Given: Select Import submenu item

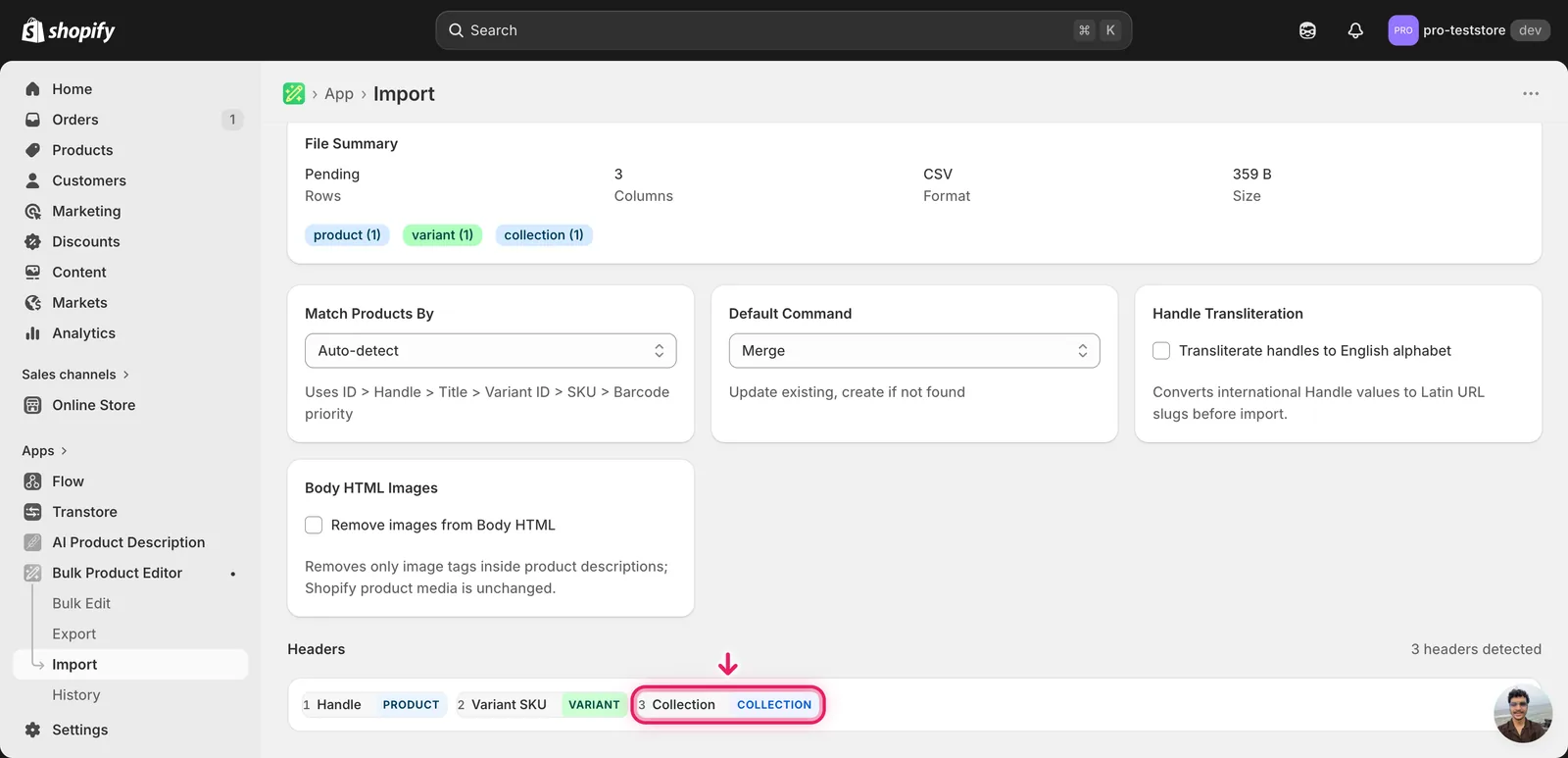Looking at the screenshot, I should (130, 664).
